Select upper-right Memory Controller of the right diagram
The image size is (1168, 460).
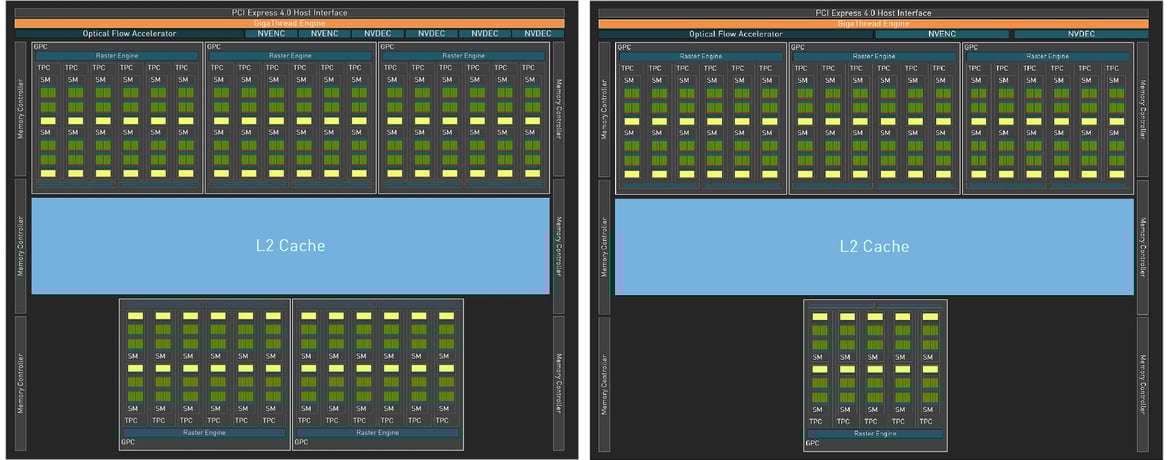point(1143,109)
